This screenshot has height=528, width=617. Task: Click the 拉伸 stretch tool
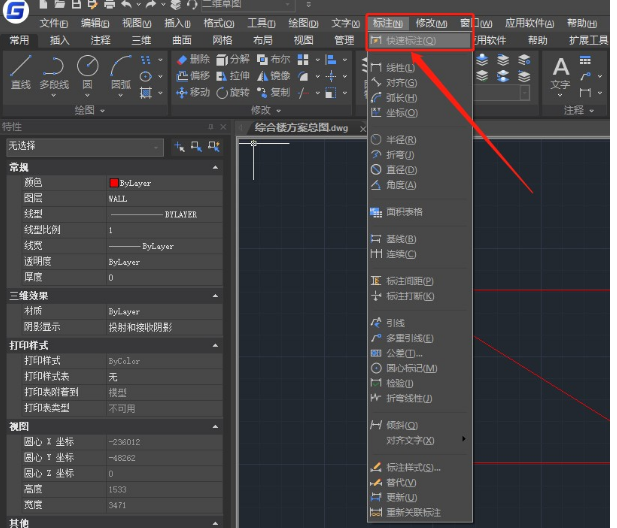(x=233, y=76)
